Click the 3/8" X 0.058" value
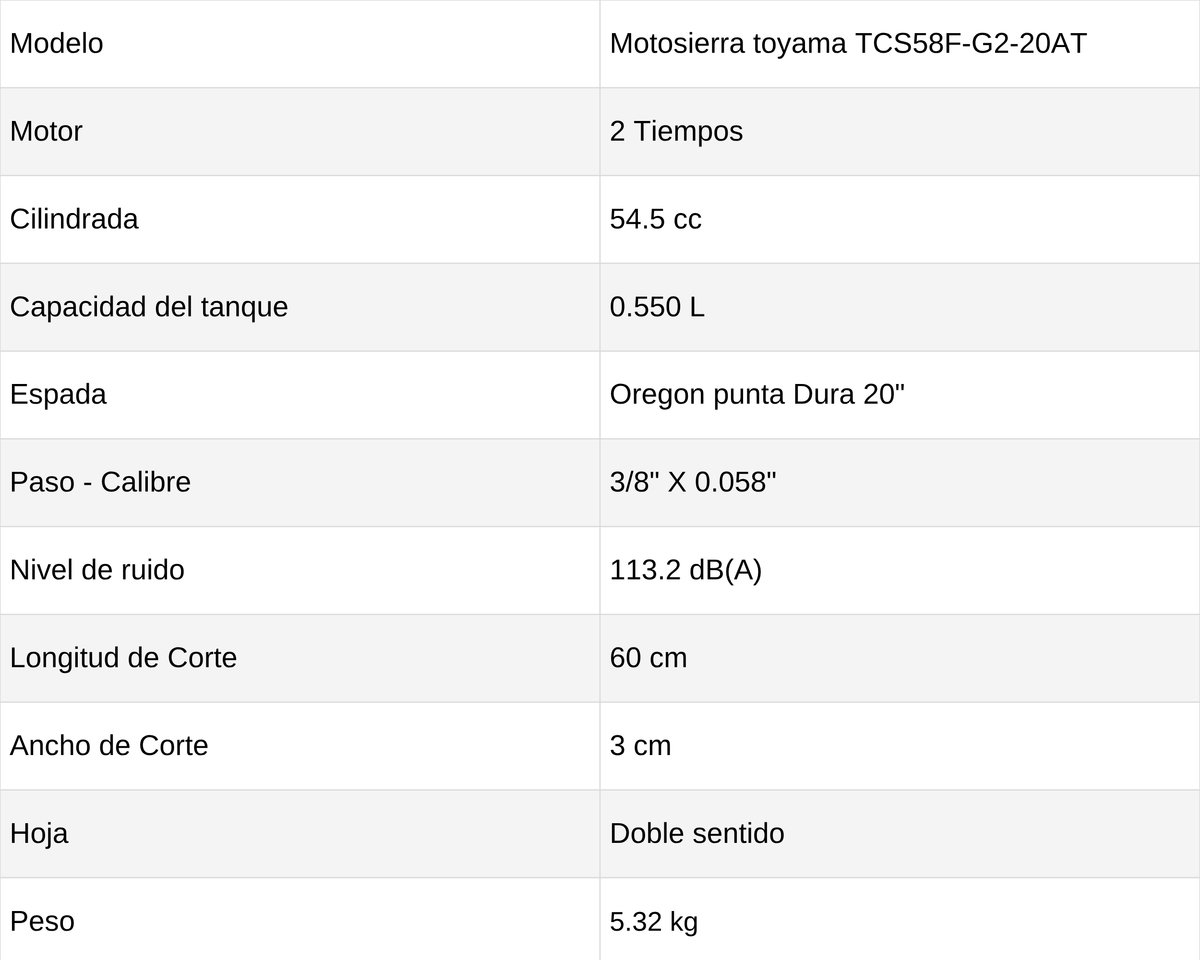Screen dimensions: 1200x960 (x=693, y=482)
